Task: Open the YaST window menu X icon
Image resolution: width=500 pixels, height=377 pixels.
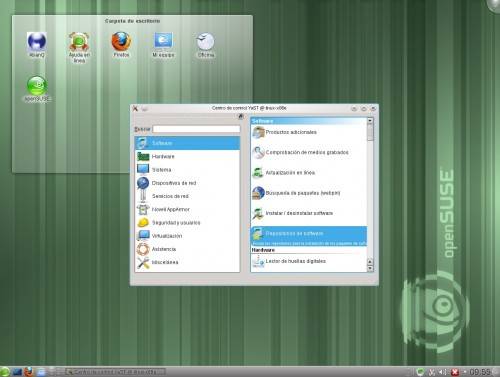Action: (135, 108)
